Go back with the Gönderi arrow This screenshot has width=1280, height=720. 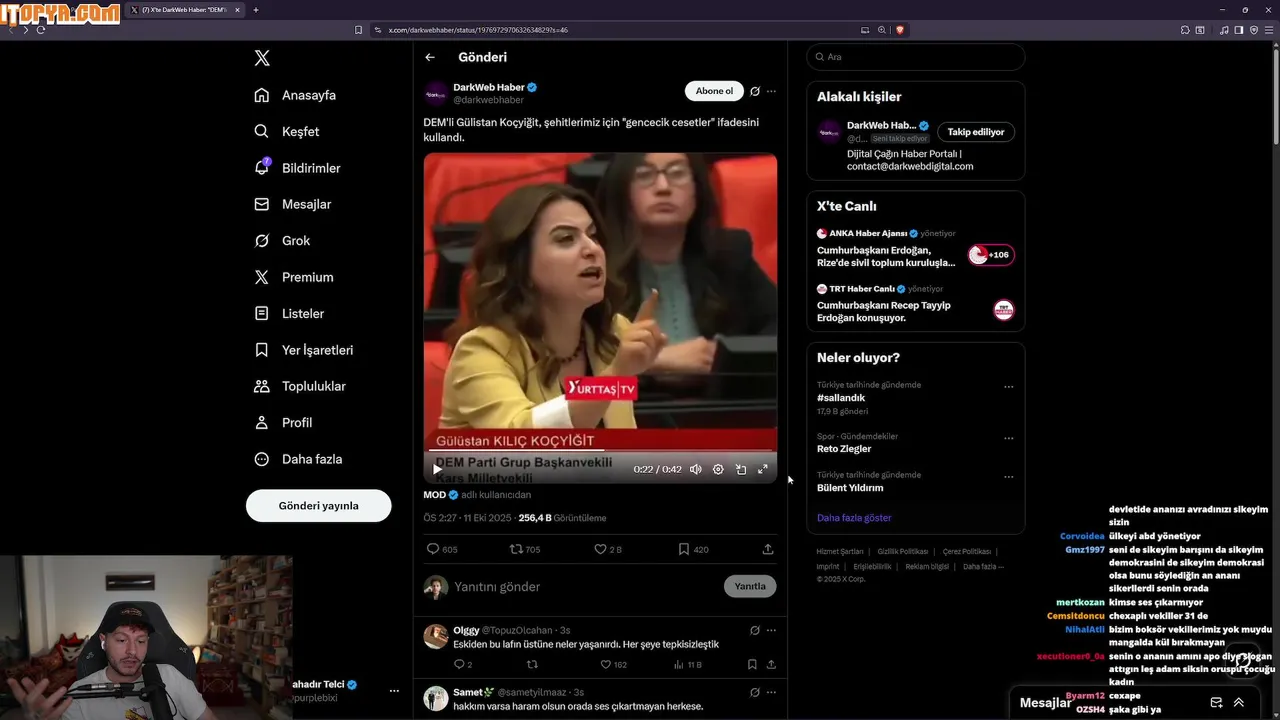point(430,57)
